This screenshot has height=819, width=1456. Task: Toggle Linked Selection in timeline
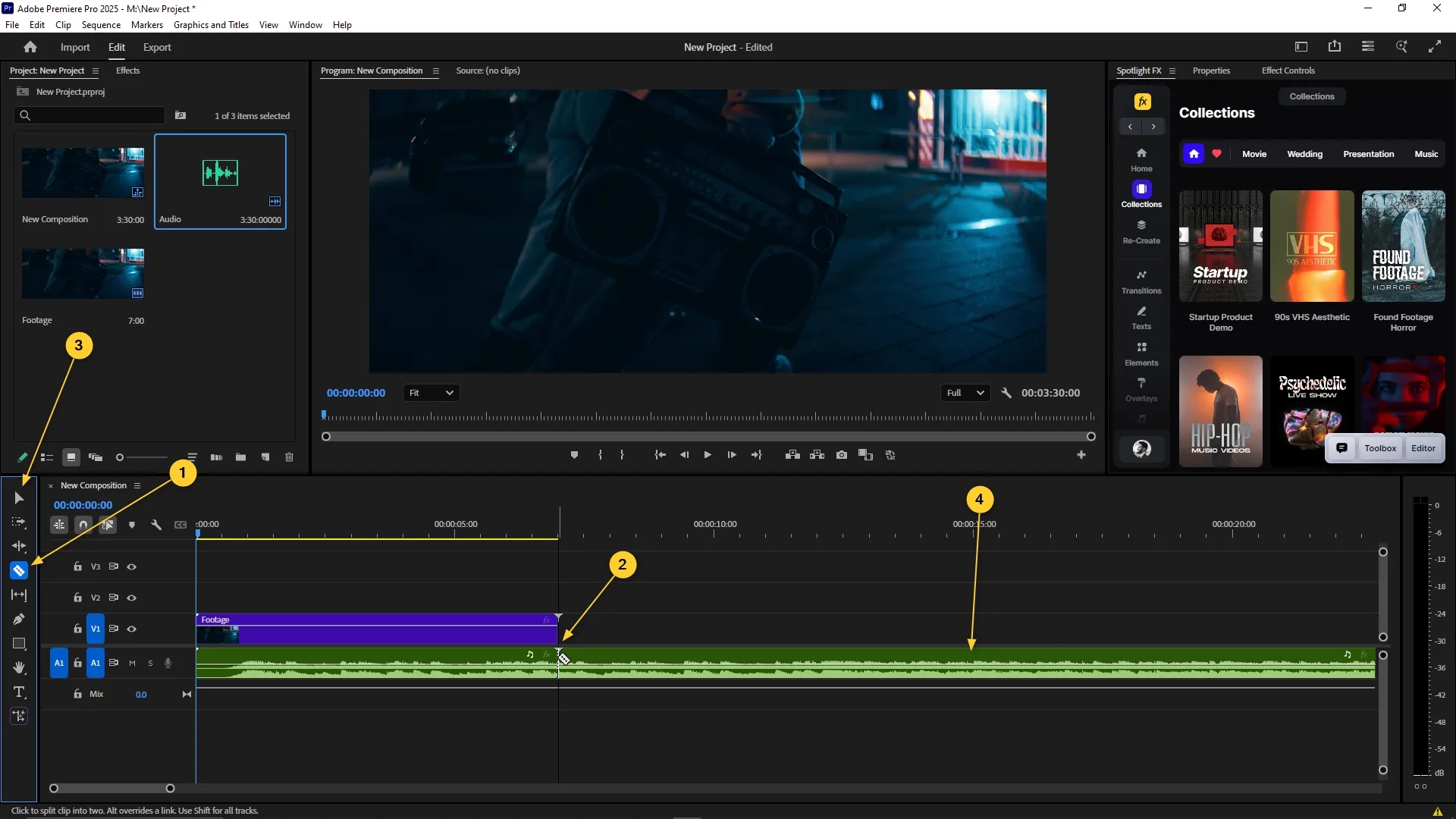[108, 525]
